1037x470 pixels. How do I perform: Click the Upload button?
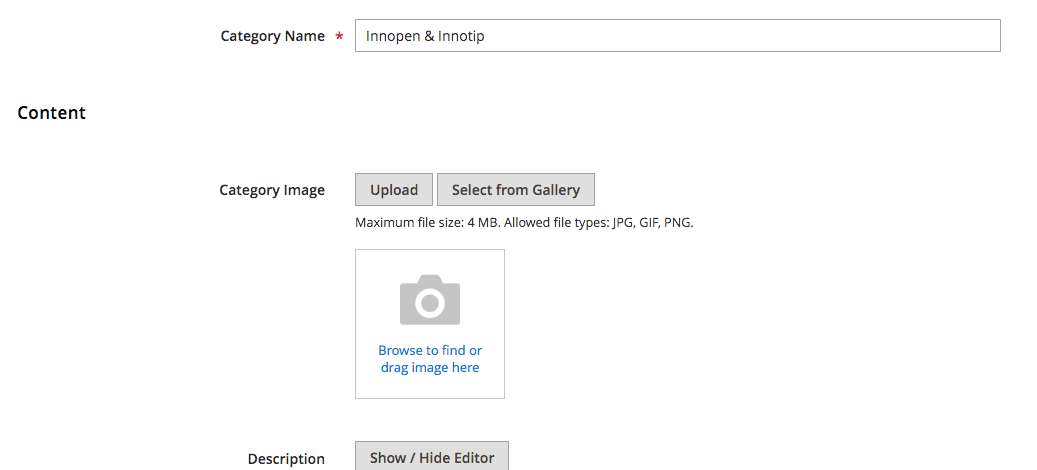[394, 190]
